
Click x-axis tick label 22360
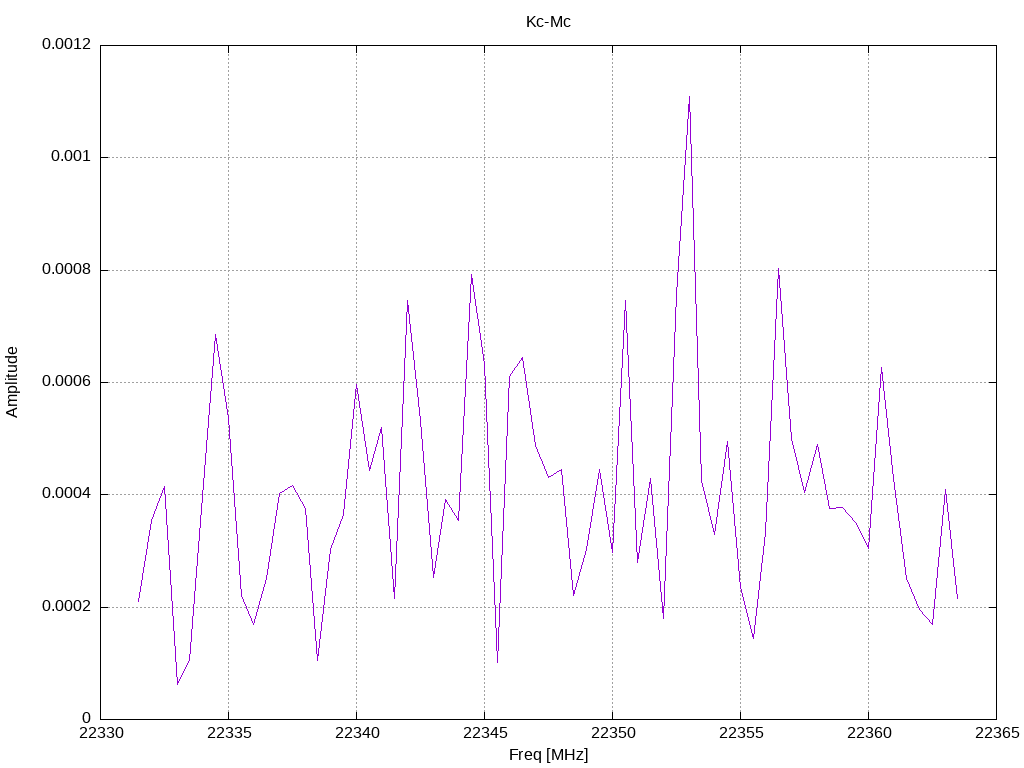pyautogui.click(x=869, y=733)
